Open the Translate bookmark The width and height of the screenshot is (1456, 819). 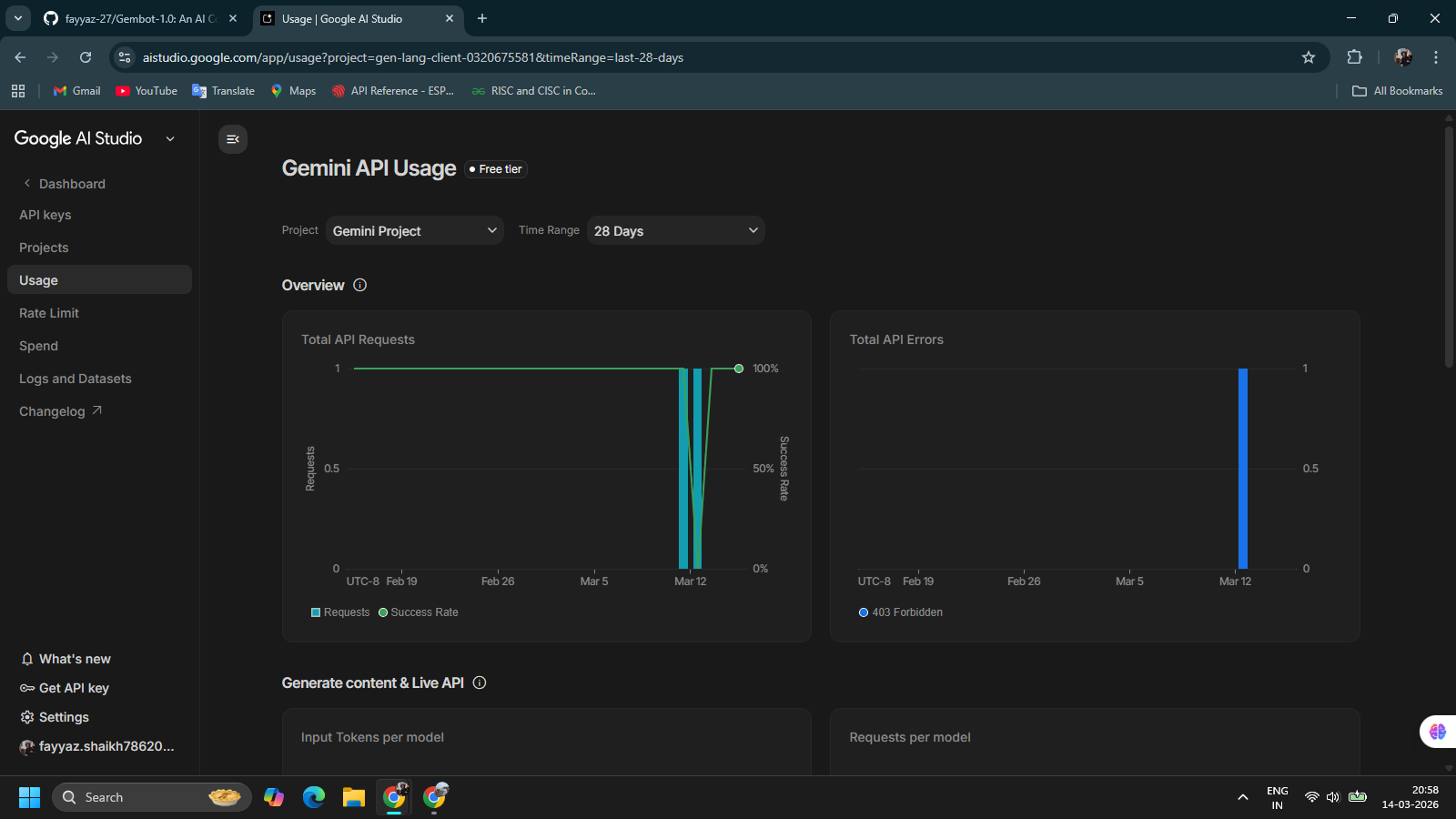[224, 91]
